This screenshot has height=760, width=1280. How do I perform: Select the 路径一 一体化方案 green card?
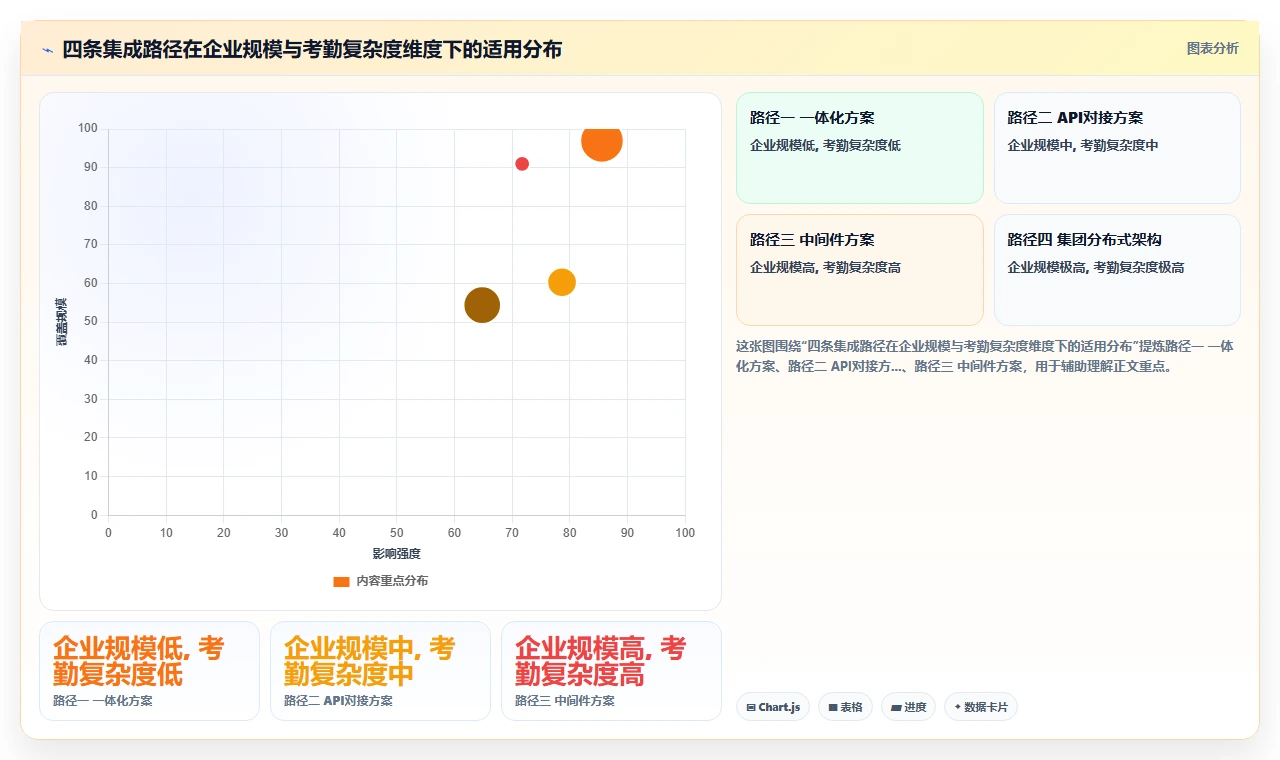tap(860, 148)
